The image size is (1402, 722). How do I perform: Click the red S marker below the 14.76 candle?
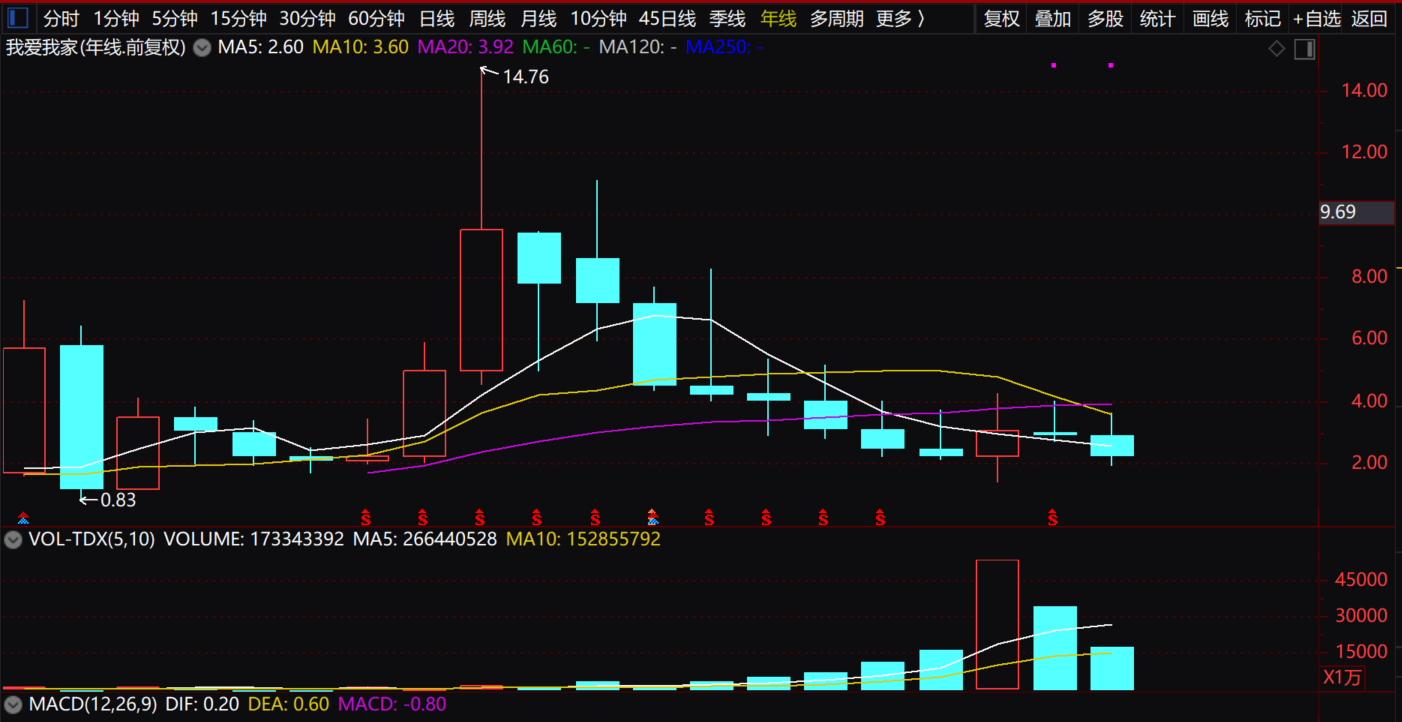tap(480, 517)
